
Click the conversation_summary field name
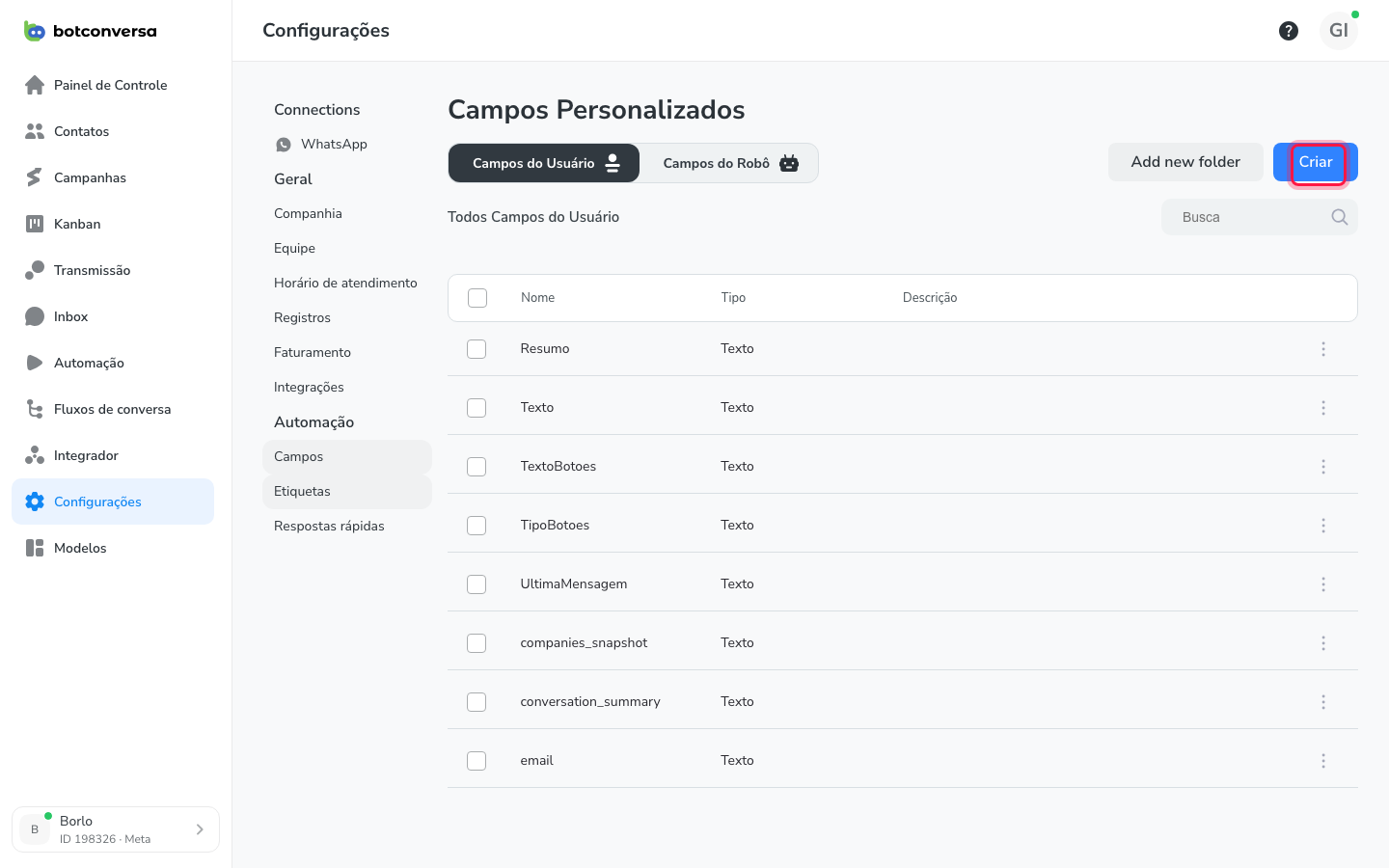pos(590,702)
